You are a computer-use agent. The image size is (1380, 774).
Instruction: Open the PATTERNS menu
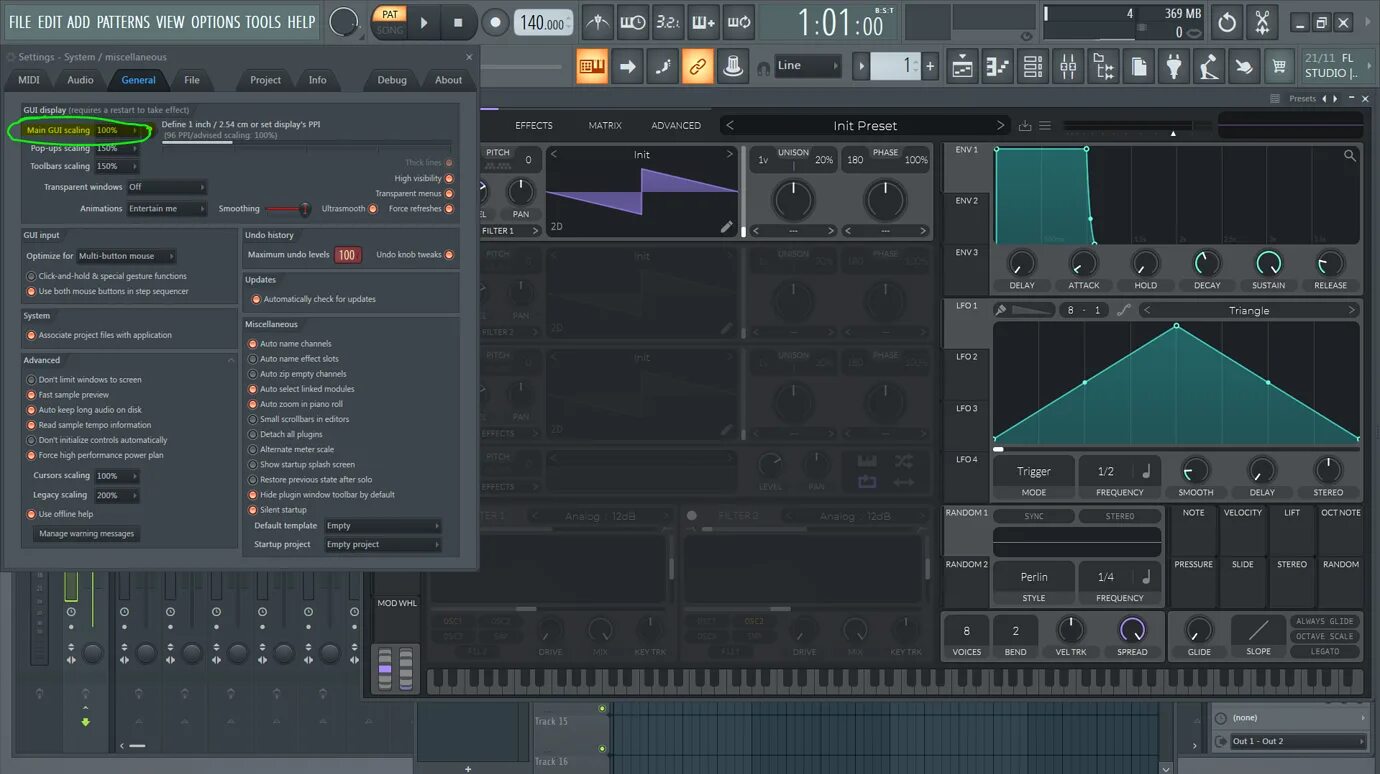(123, 22)
